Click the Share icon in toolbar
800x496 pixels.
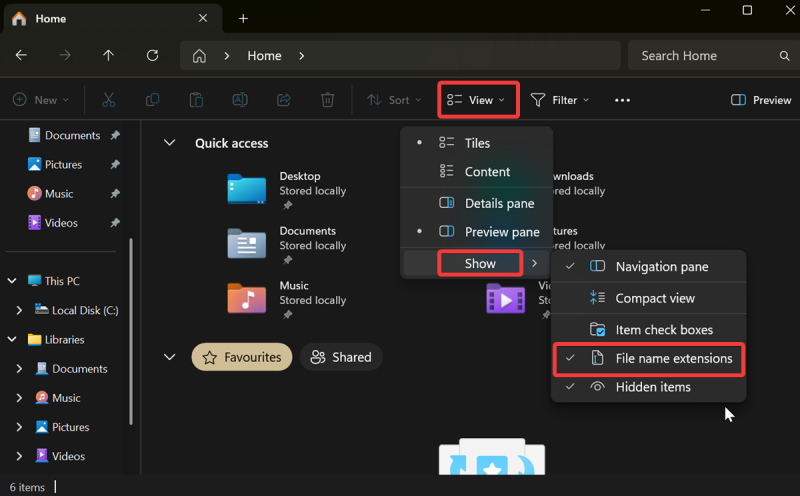pyautogui.click(x=283, y=100)
